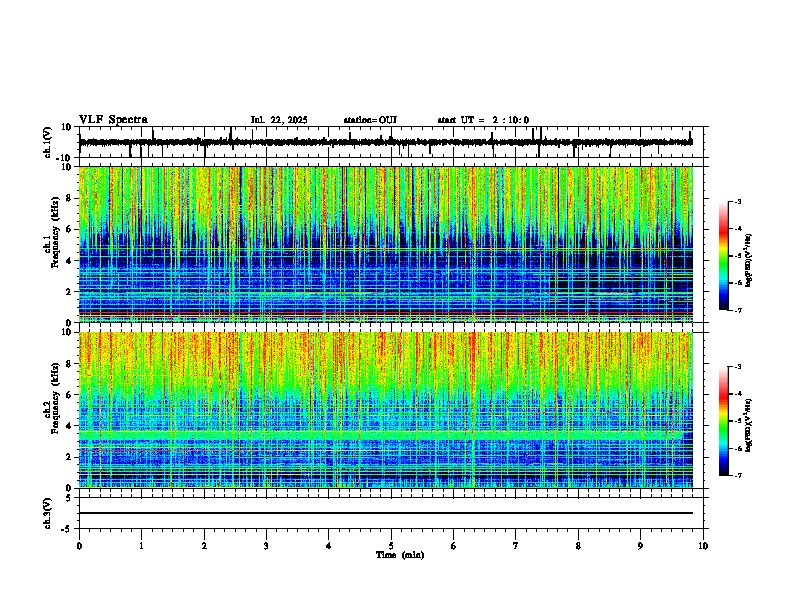Click the ch.1 spectrogram image

click(x=386, y=244)
